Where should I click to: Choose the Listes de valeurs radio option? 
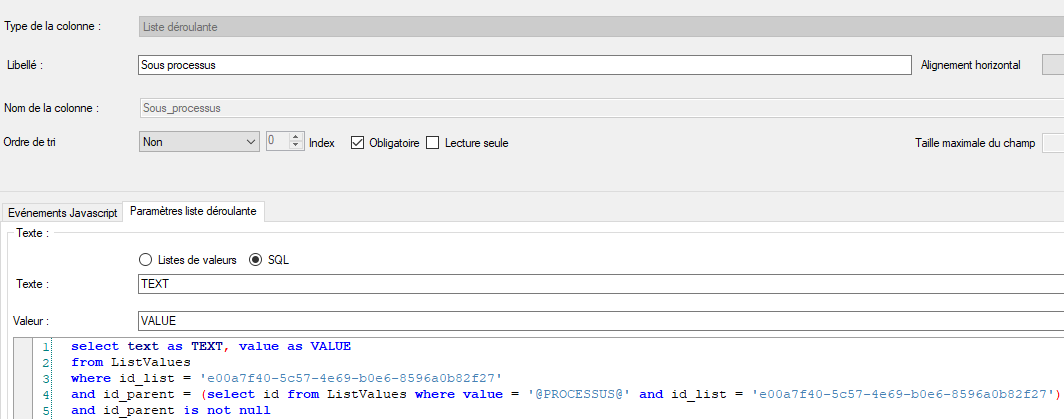click(145, 260)
